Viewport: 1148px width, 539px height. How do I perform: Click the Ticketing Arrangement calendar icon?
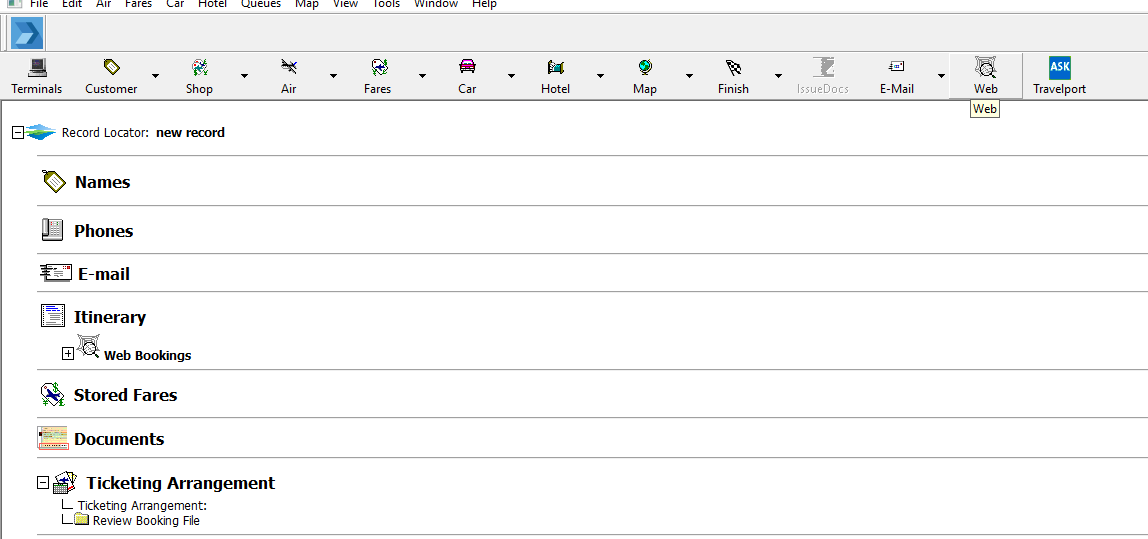[x=65, y=482]
